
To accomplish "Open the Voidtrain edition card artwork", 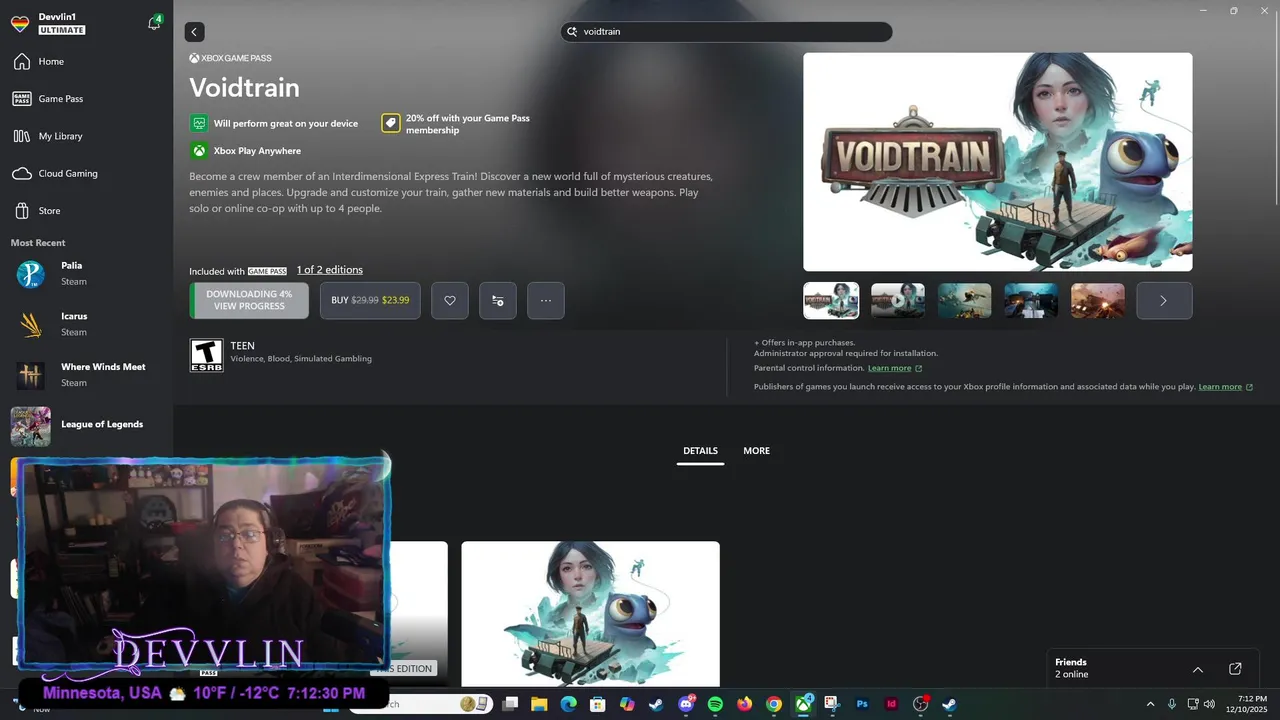I will 590,614.
